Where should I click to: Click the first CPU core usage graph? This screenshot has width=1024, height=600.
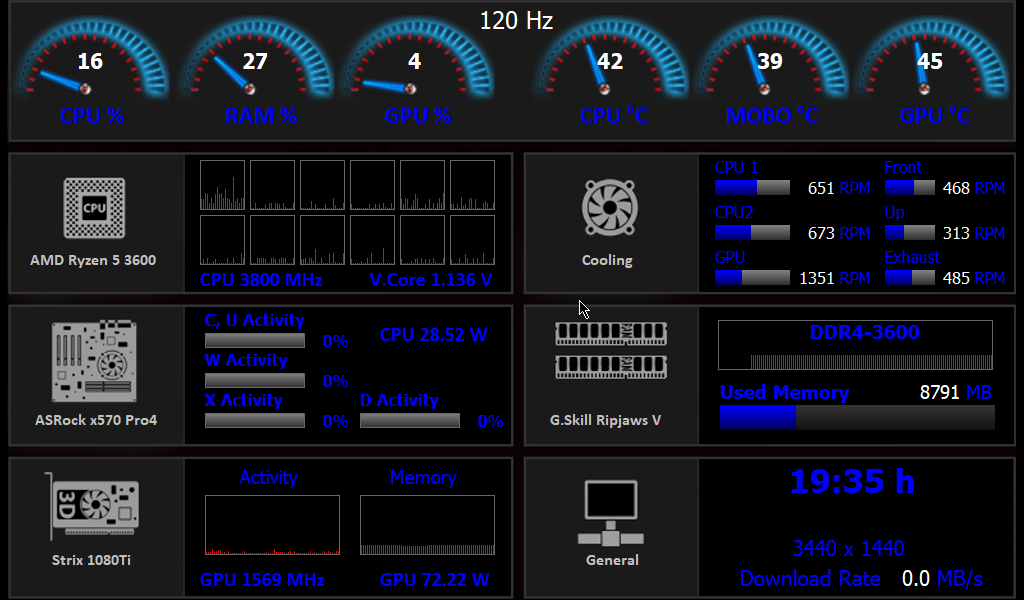pyautogui.click(x=222, y=185)
